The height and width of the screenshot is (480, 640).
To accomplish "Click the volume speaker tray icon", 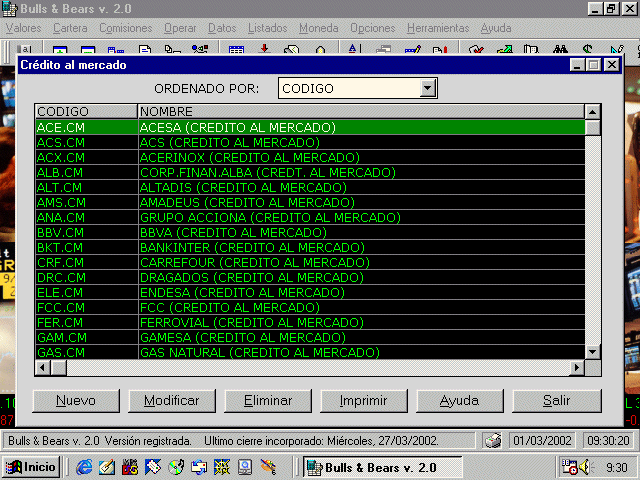I will [x=585, y=467].
